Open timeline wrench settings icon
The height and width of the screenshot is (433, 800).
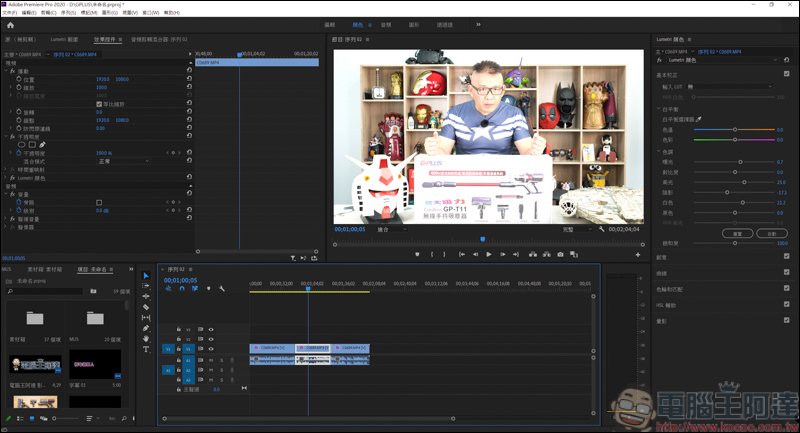[x=221, y=289]
